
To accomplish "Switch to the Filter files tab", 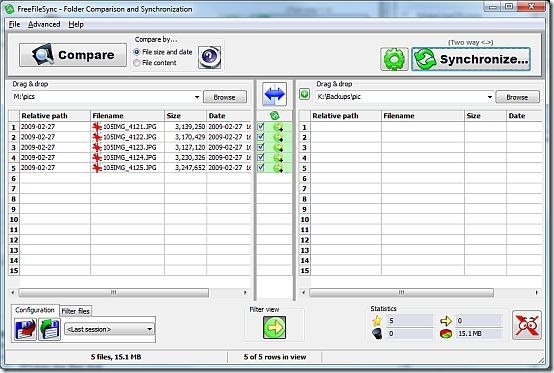I will 76,311.
